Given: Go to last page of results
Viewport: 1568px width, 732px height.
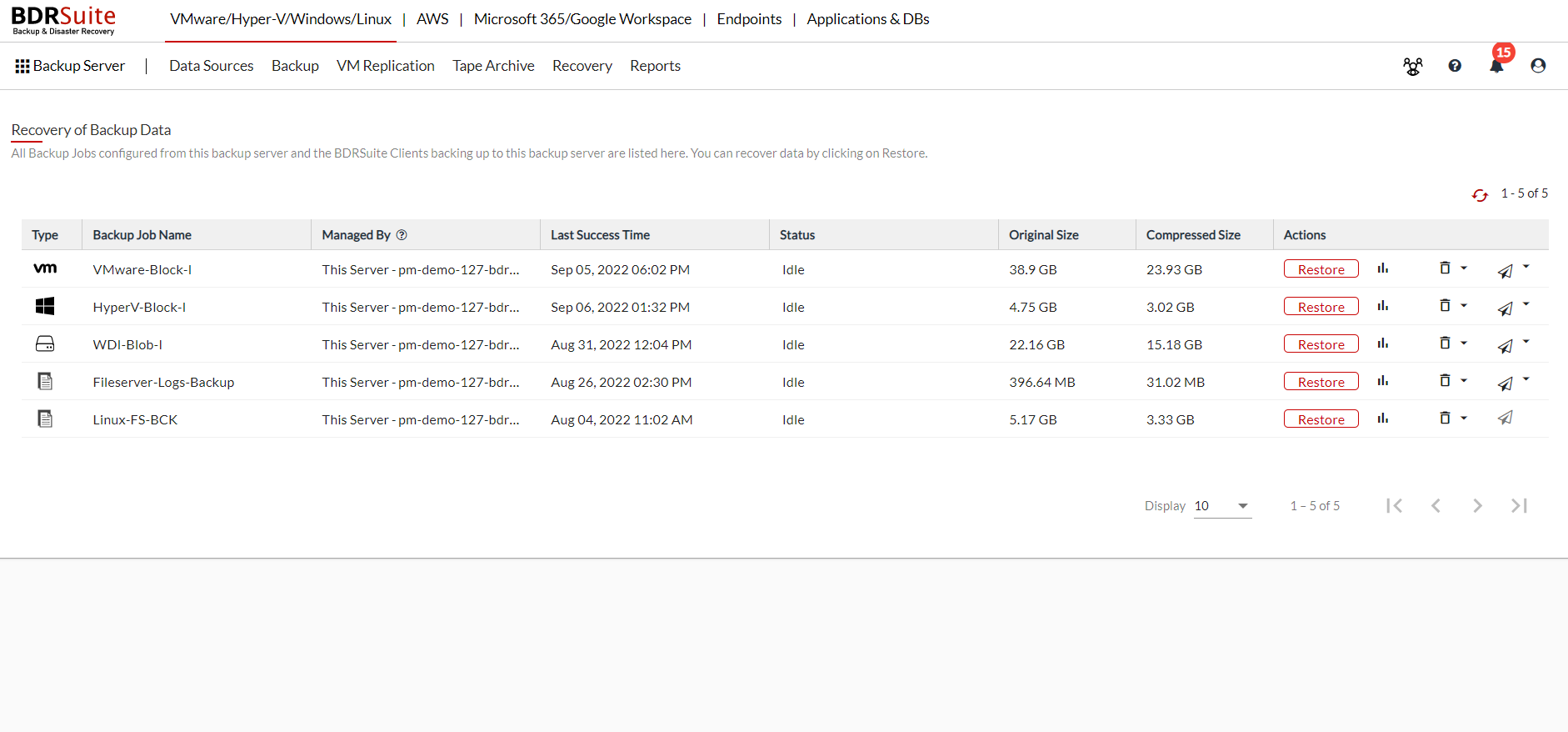Looking at the screenshot, I should click(1519, 505).
